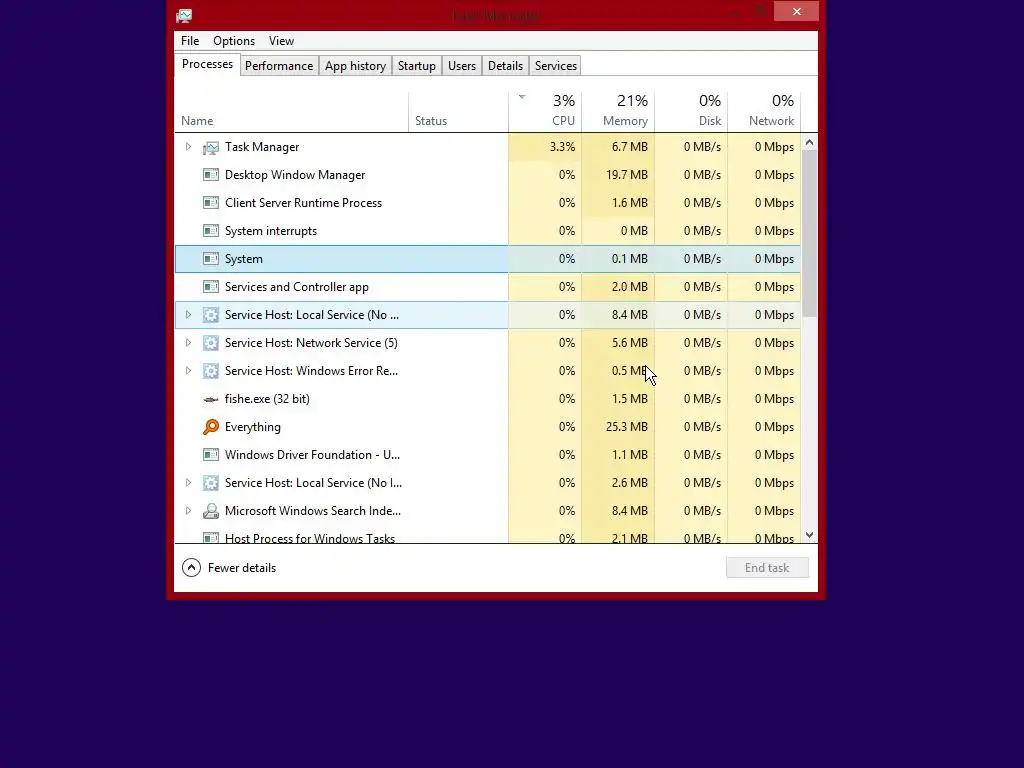This screenshot has height=768, width=1024.
Task: Select the Processes tab
Action: click(x=207, y=64)
